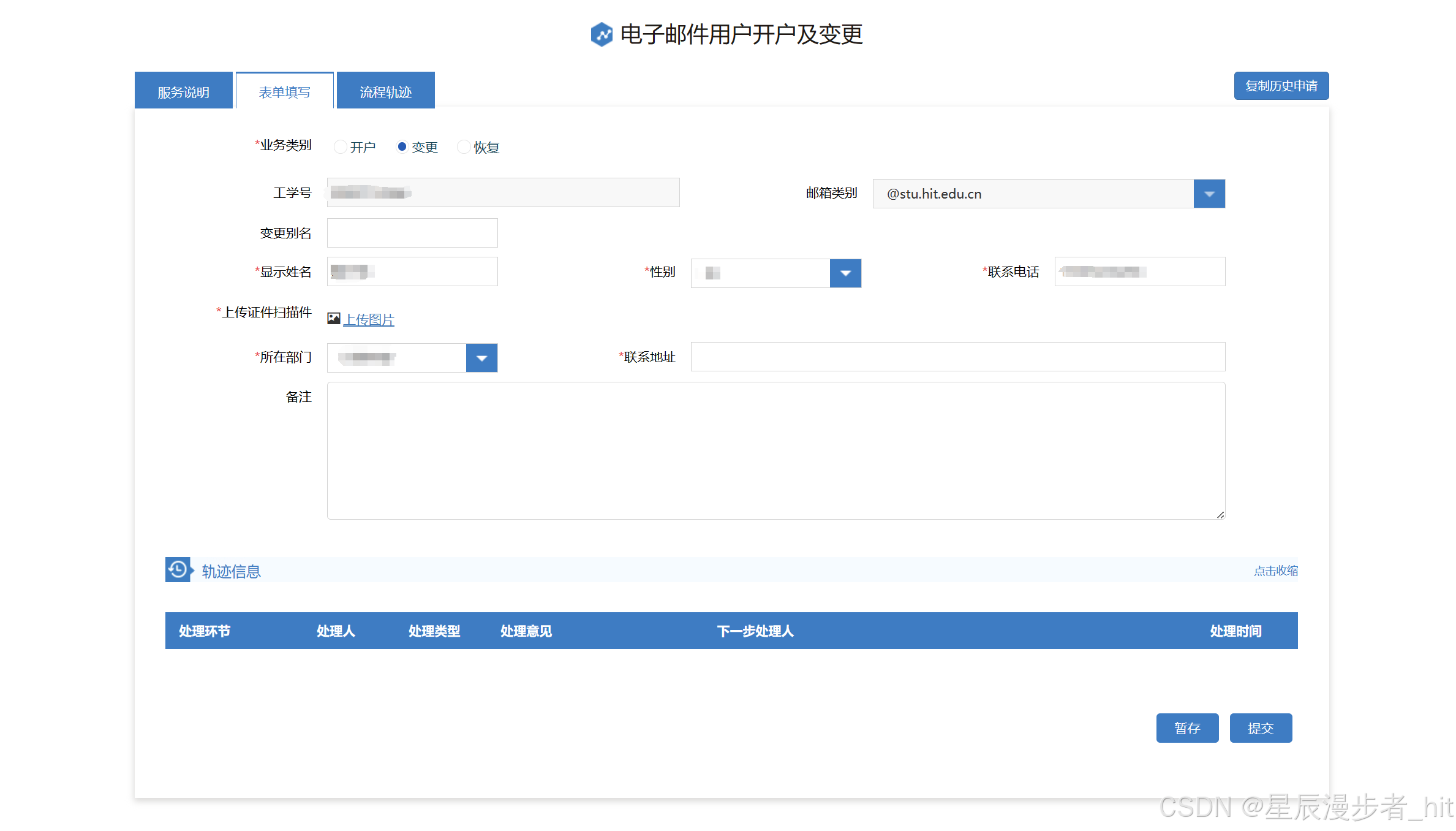Click inside the 备注 textarea

coord(775,451)
